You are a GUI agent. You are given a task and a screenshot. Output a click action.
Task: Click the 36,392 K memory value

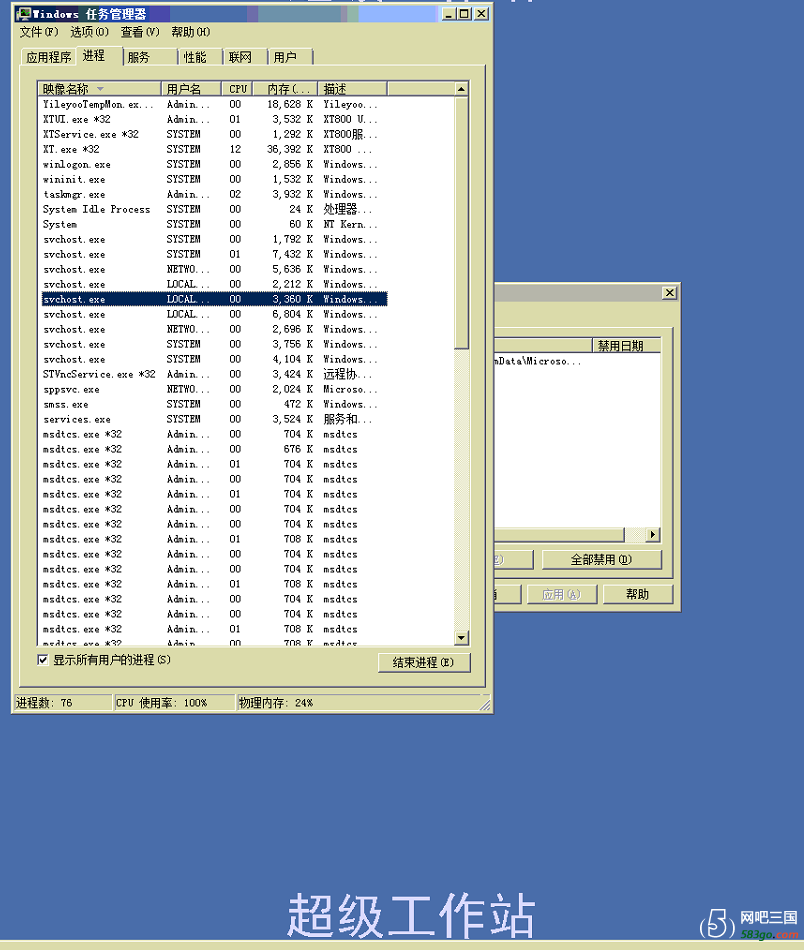(x=290, y=149)
